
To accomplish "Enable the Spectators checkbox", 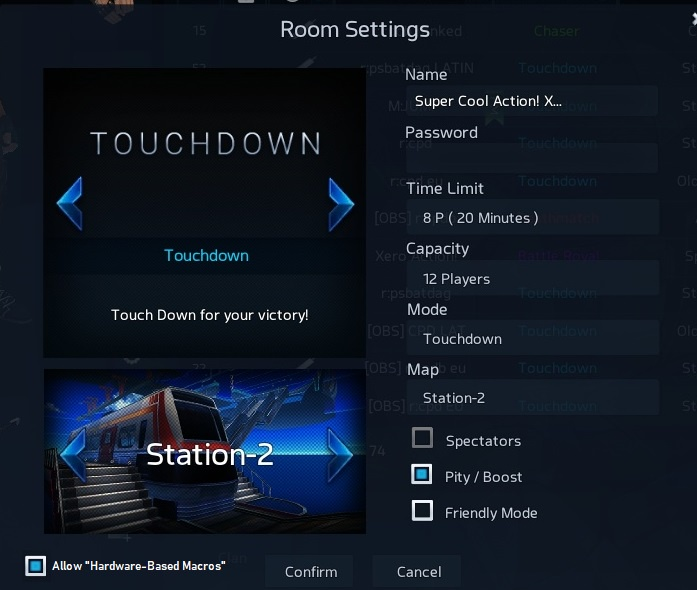I will tap(422, 438).
